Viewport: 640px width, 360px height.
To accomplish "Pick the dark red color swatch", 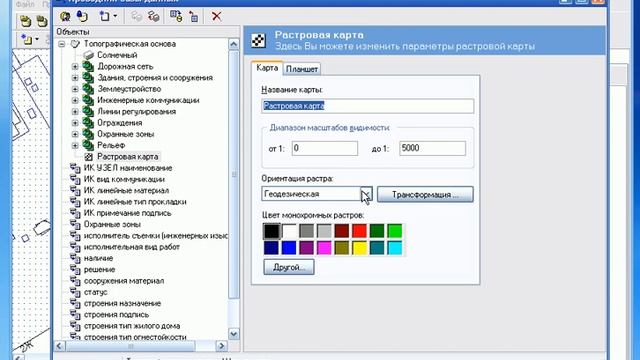I will (342, 231).
